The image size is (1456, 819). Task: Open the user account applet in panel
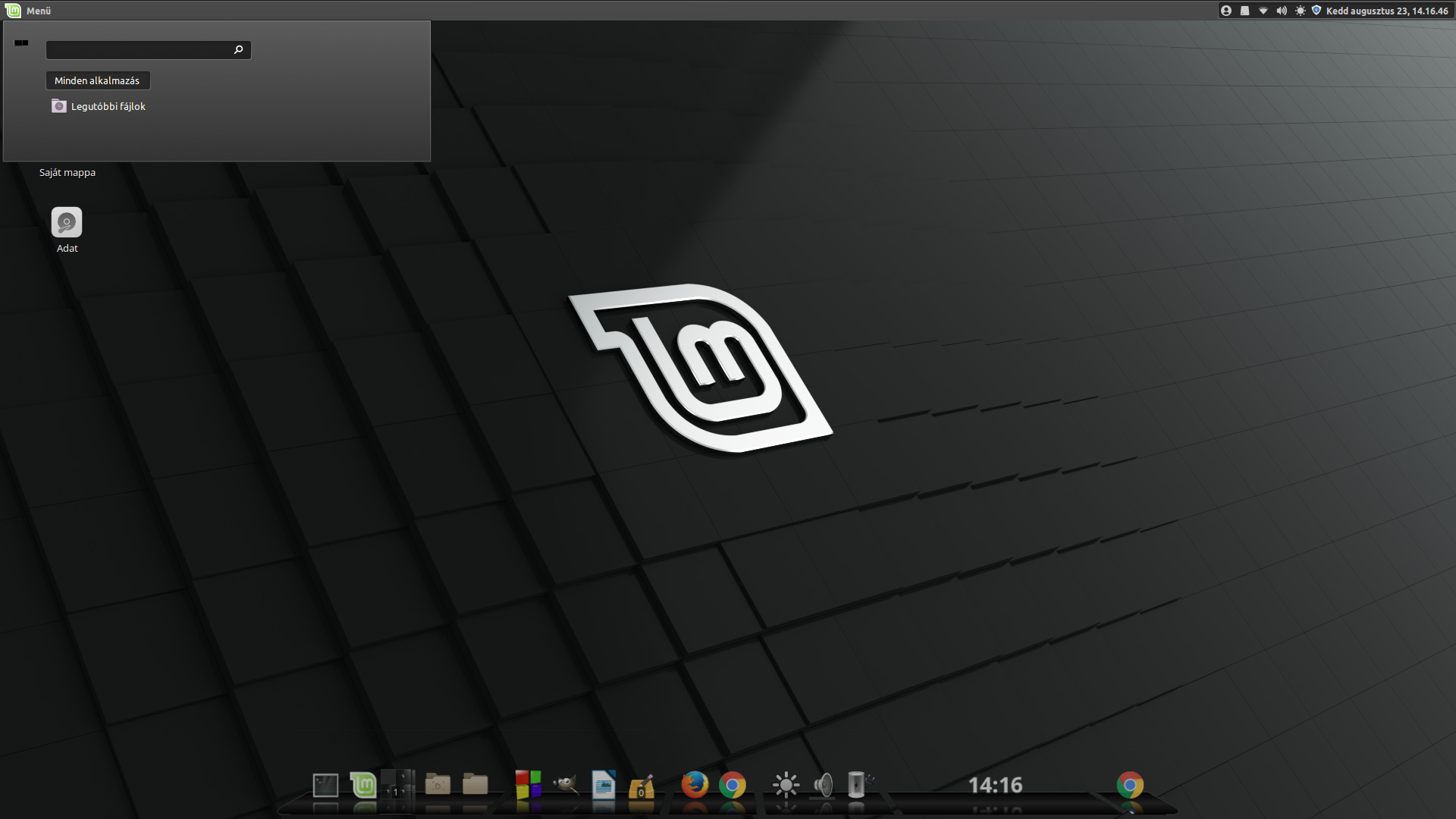coord(1226,11)
